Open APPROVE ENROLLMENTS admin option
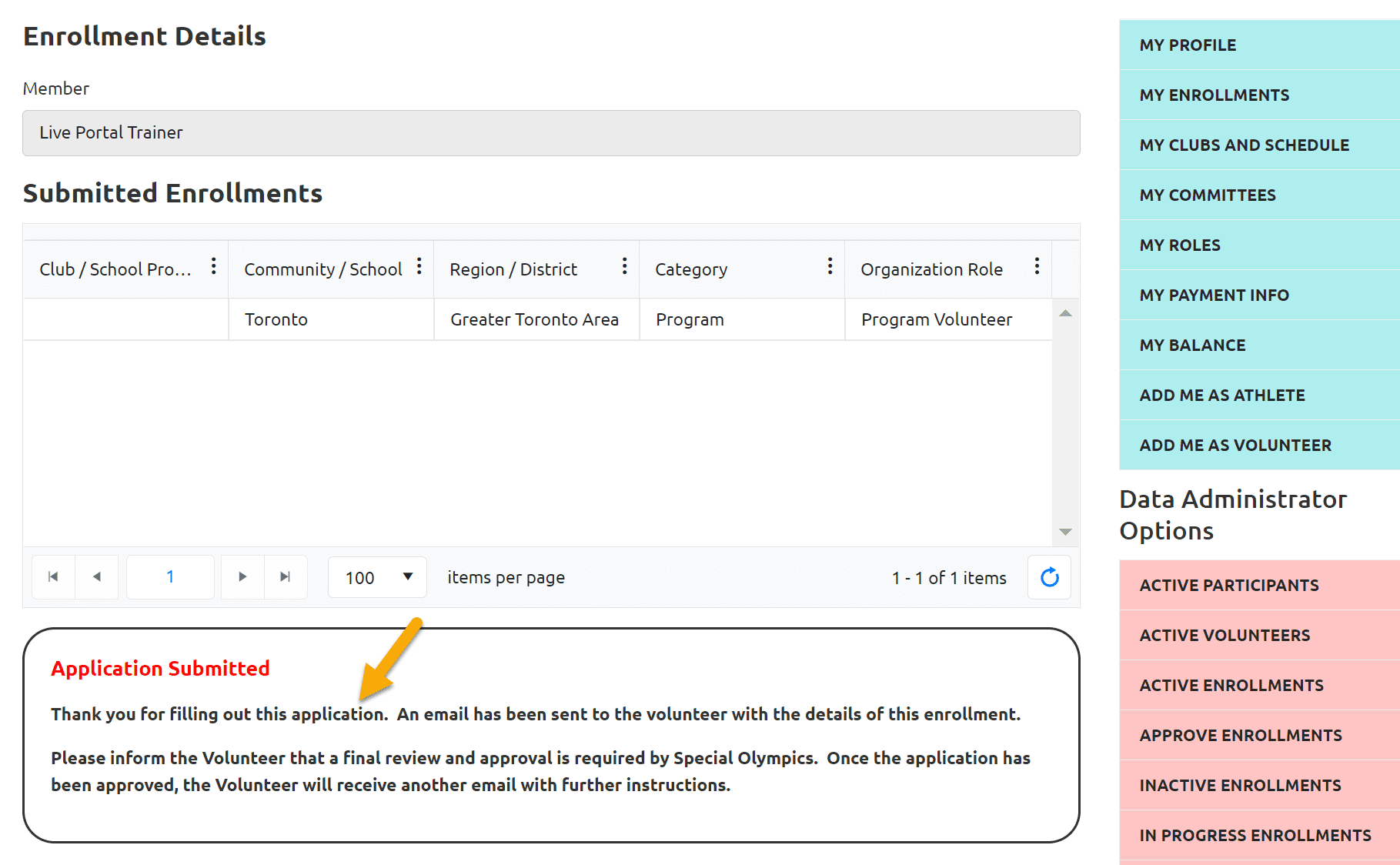Viewport: 1400px width, 865px height. (x=1259, y=736)
